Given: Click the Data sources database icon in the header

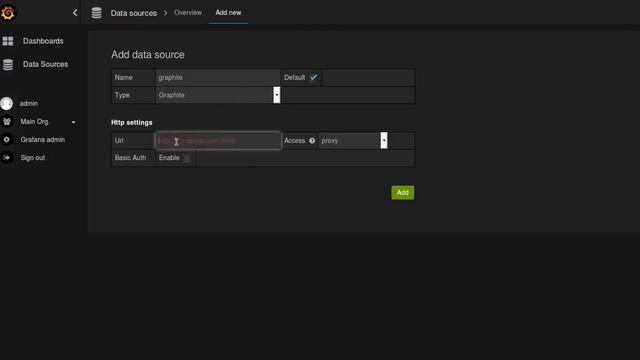Looking at the screenshot, I should 96,13.
